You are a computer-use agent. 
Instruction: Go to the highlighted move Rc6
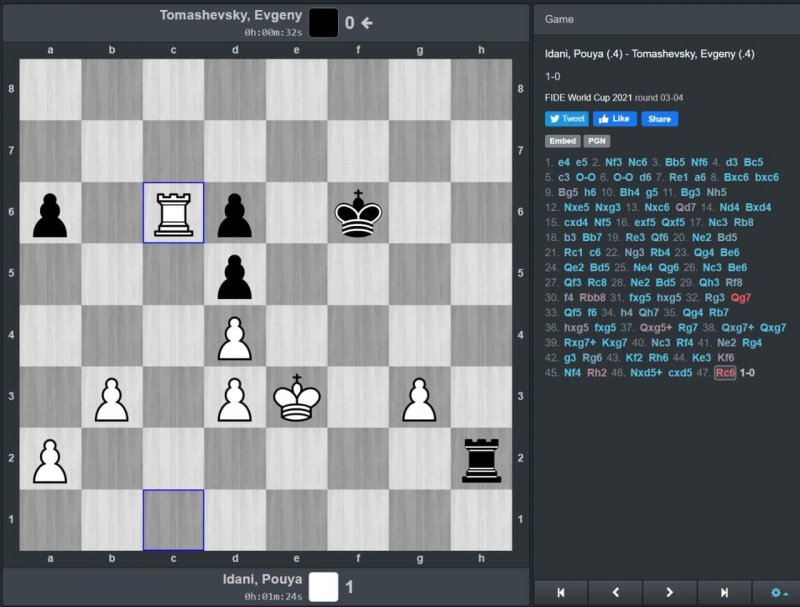point(725,372)
